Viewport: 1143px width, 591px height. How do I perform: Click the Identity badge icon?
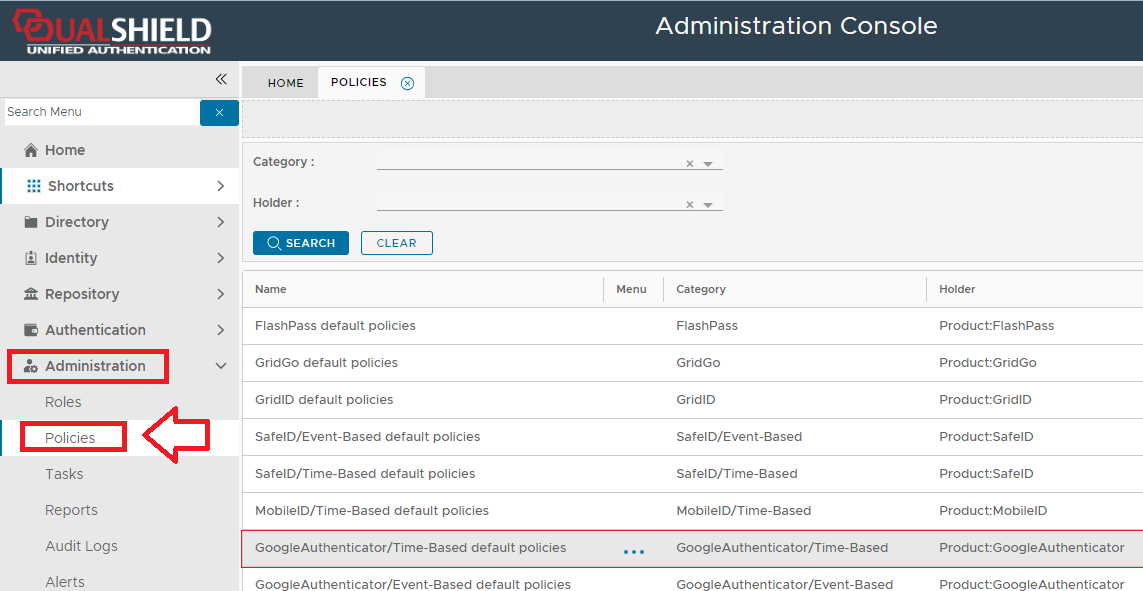click(30, 258)
